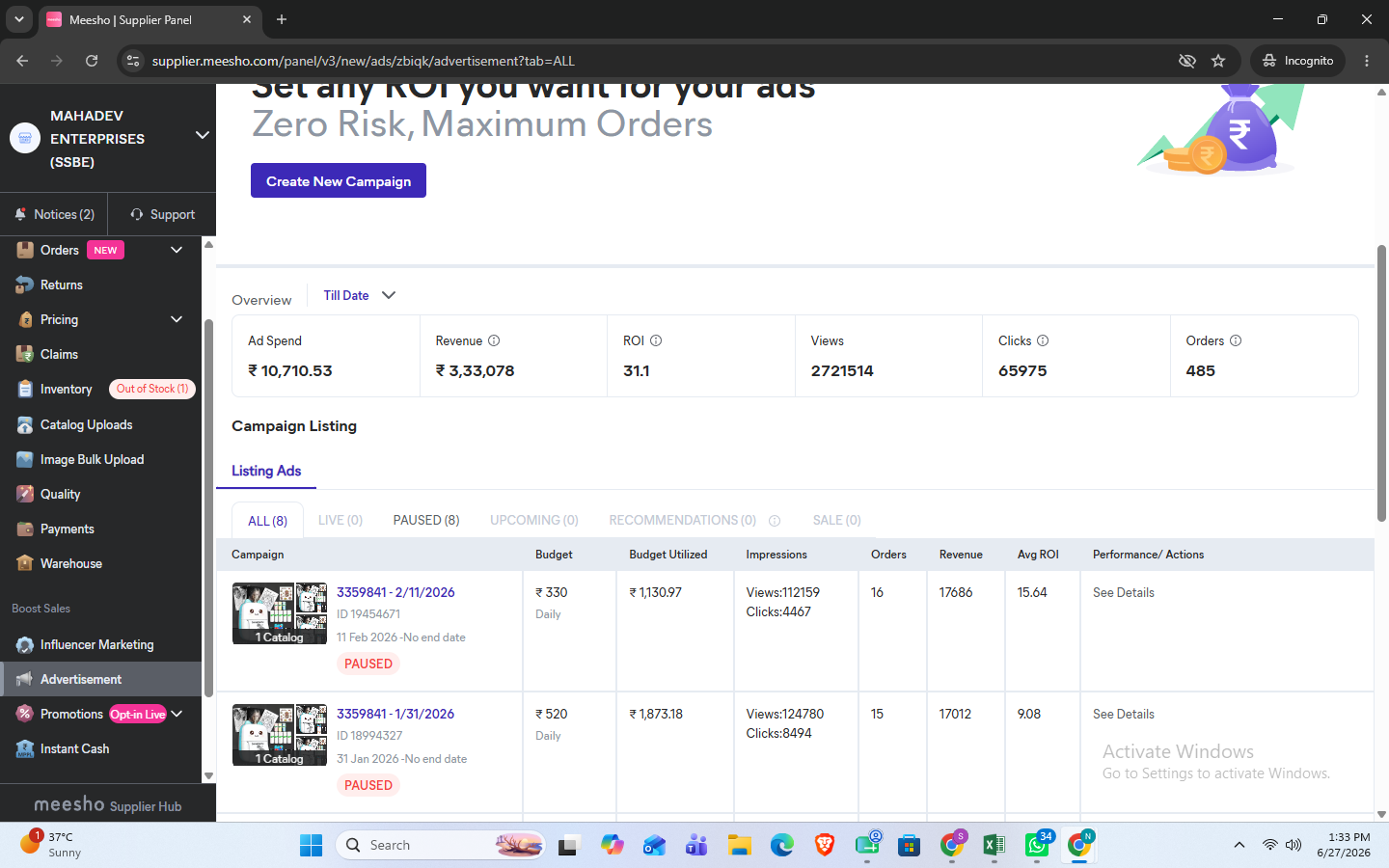Click the main page vertical scrollbar
The width and height of the screenshot is (1389, 868).
(x=1381, y=384)
